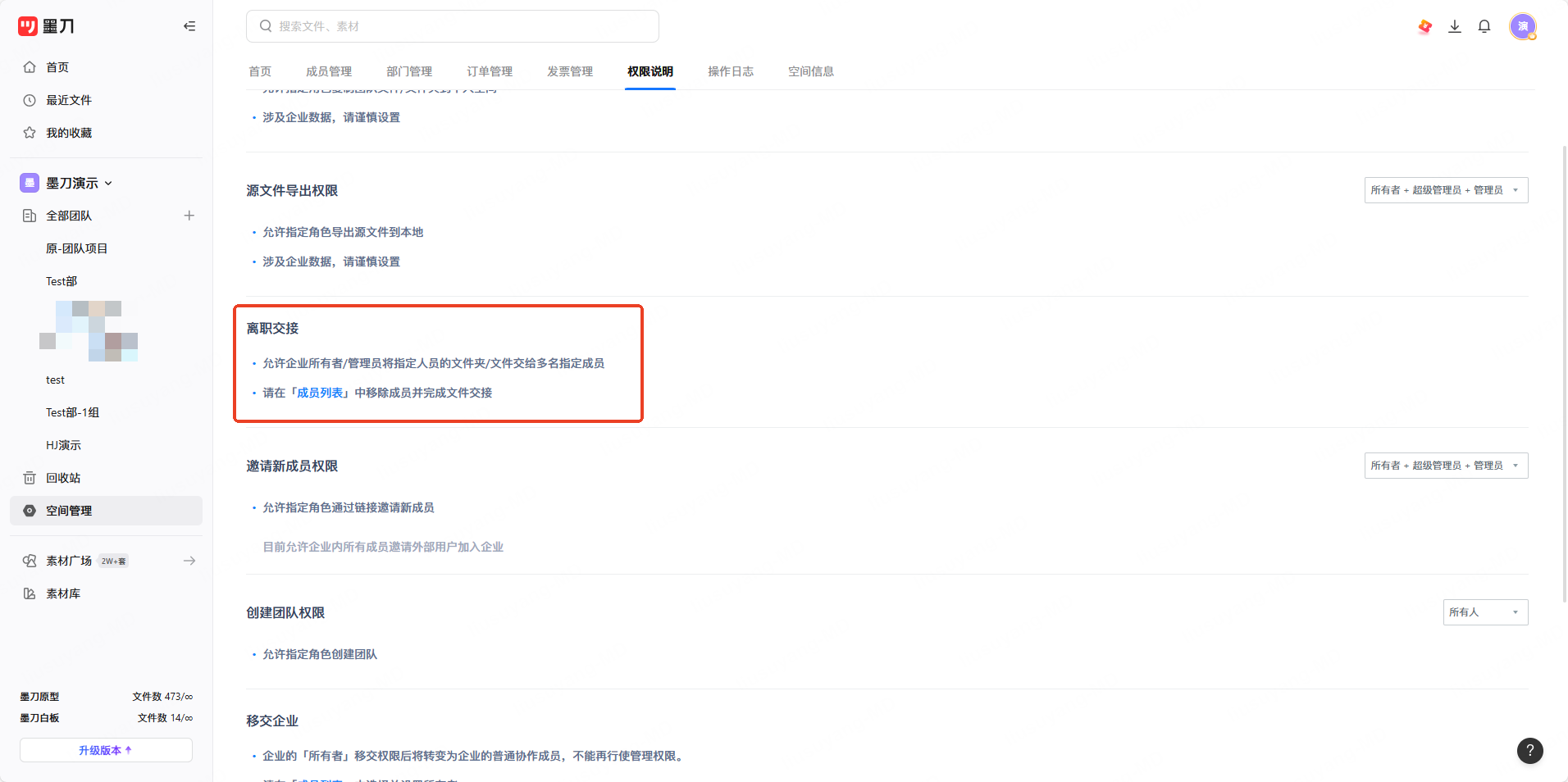Click the 成员列表 link under 离职交接

pyautogui.click(x=320, y=393)
